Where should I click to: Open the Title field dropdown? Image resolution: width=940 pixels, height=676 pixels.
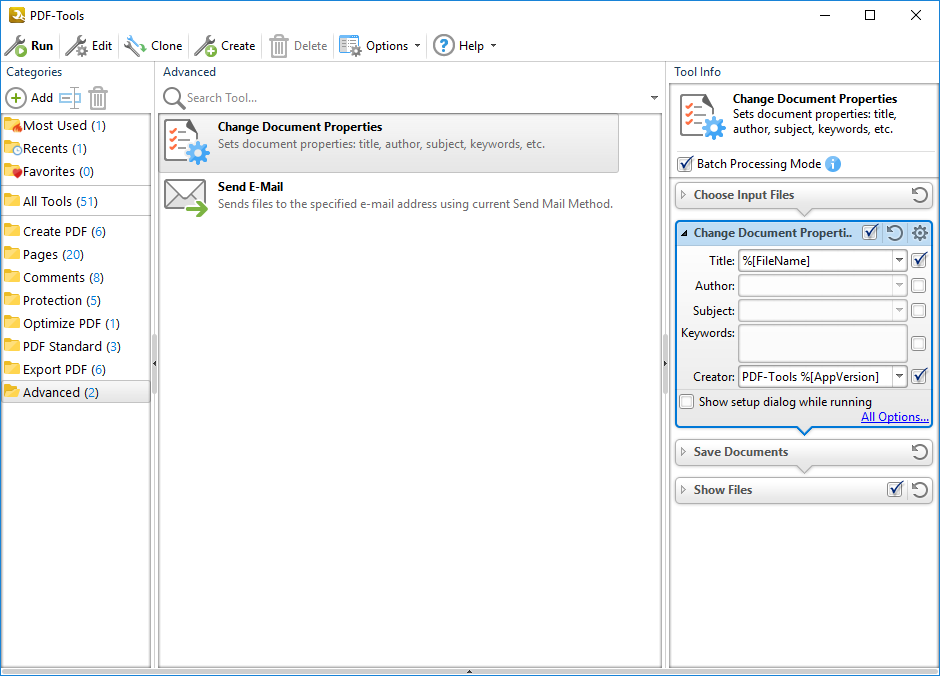pos(899,261)
